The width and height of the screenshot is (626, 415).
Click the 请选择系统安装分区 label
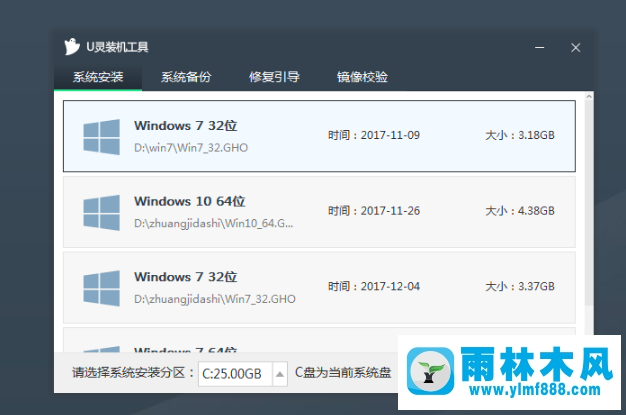(133, 373)
